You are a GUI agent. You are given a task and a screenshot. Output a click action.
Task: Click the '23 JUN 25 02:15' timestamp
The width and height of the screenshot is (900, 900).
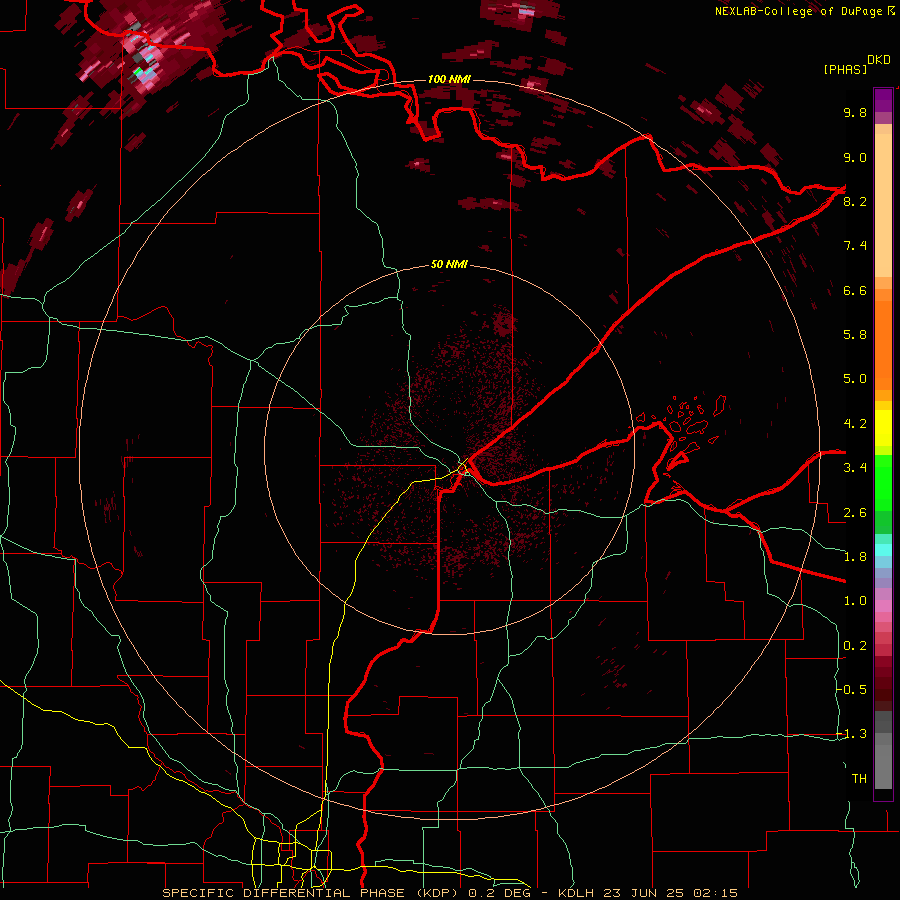point(669,893)
